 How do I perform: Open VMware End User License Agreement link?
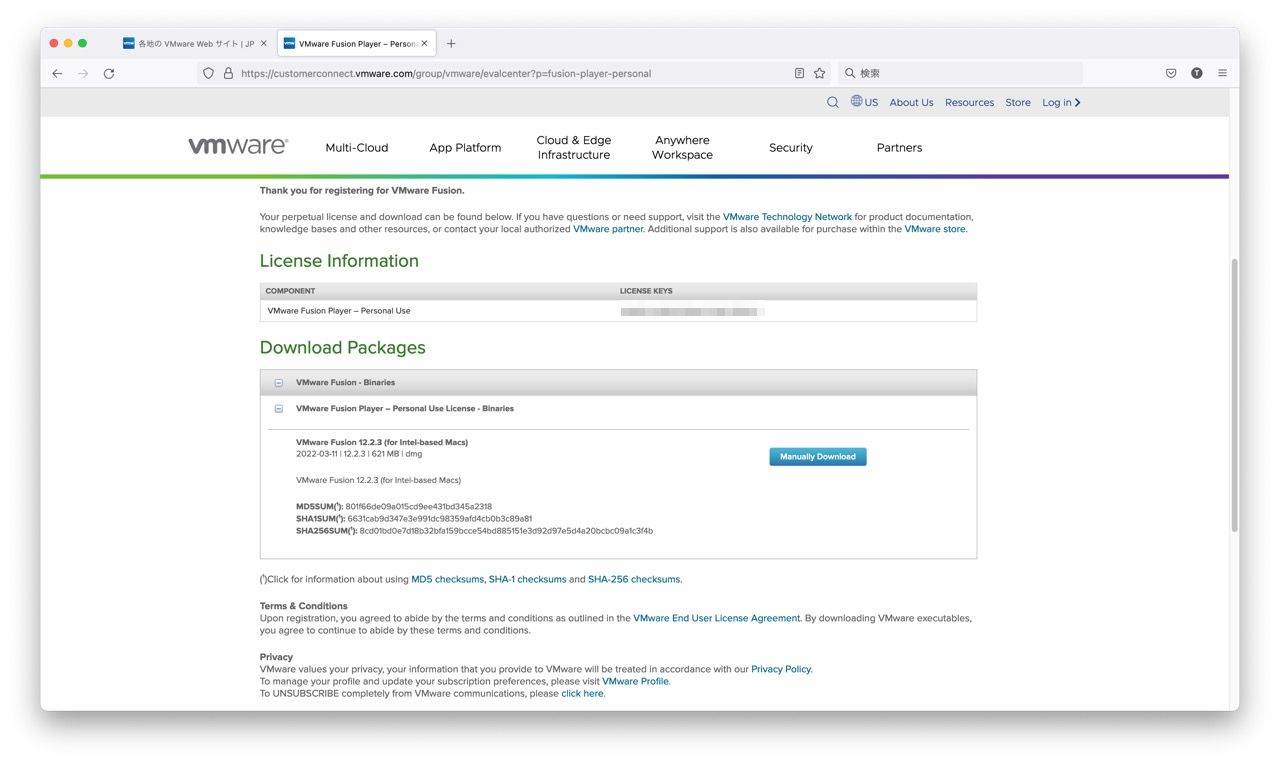(x=716, y=618)
